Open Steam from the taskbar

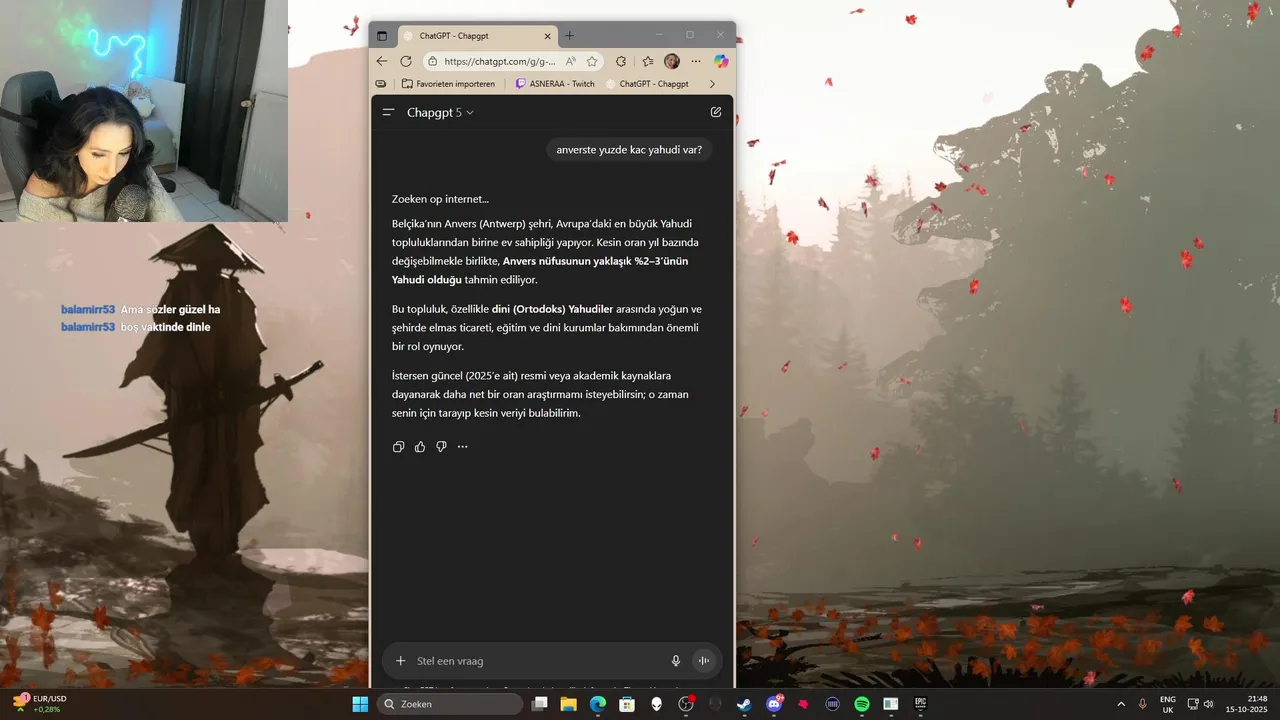click(x=745, y=704)
